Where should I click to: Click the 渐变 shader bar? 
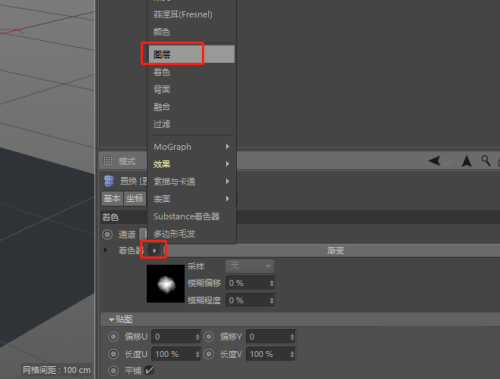pyautogui.click(x=335, y=250)
